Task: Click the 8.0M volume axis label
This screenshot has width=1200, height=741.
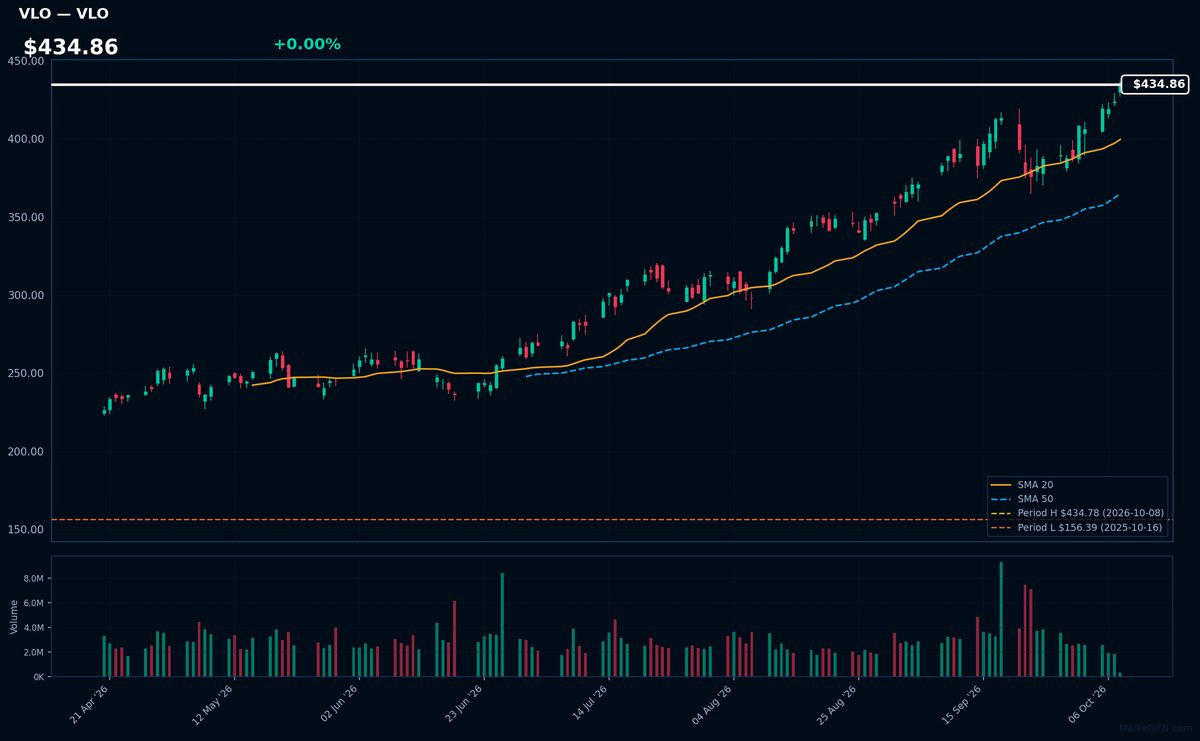Action: 32,579
